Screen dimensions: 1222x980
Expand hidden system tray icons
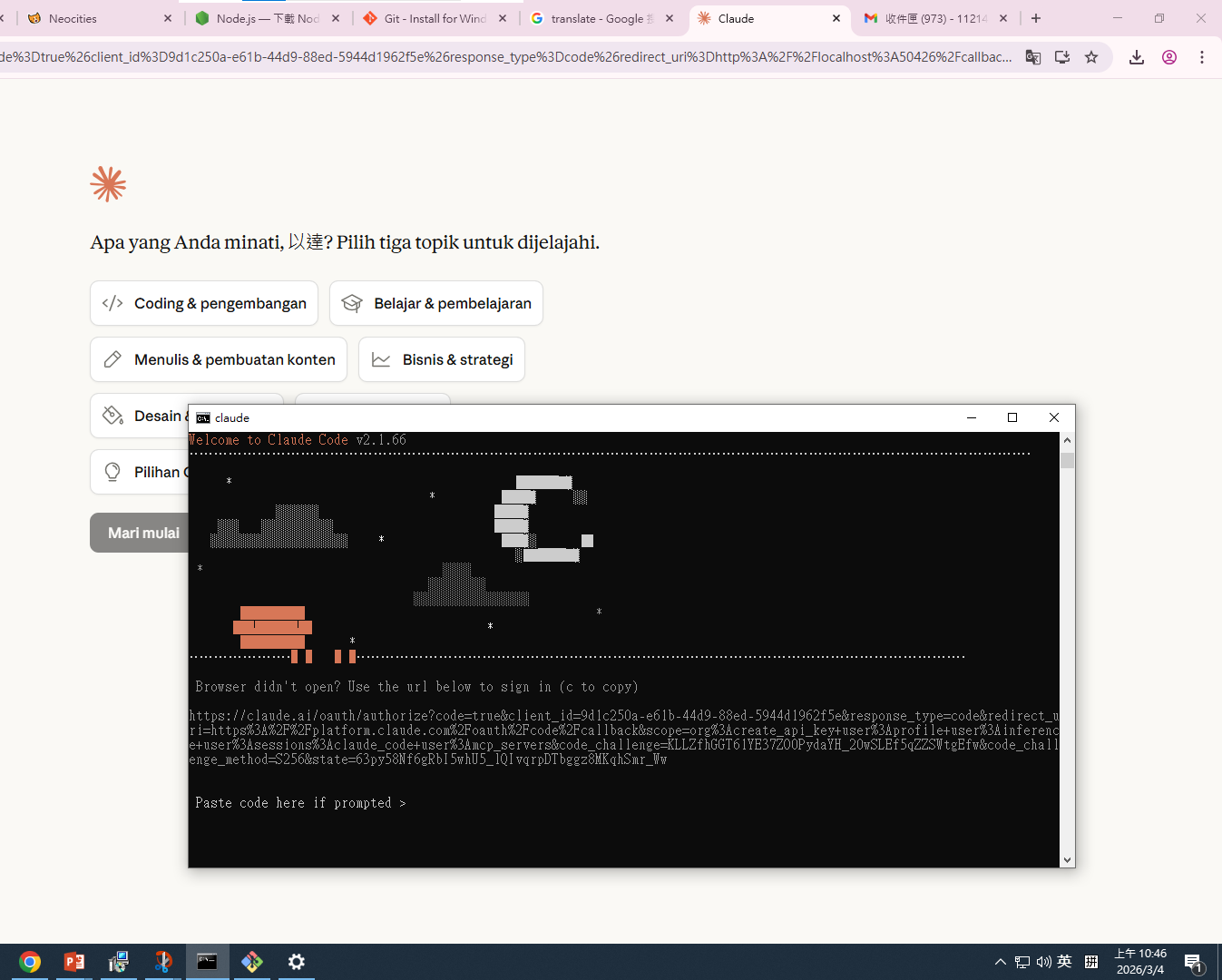coord(1000,962)
